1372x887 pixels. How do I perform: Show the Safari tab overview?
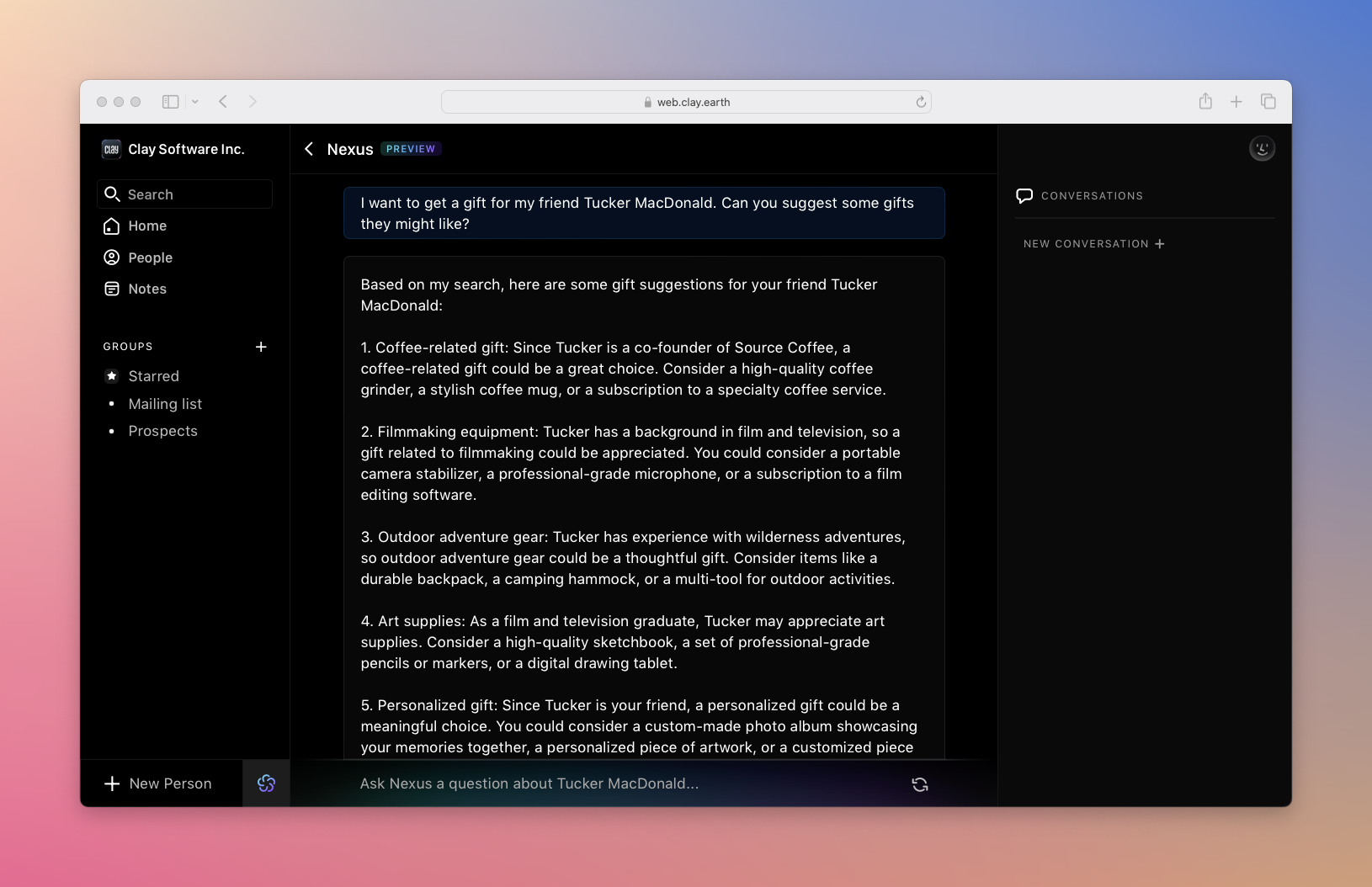1268,102
